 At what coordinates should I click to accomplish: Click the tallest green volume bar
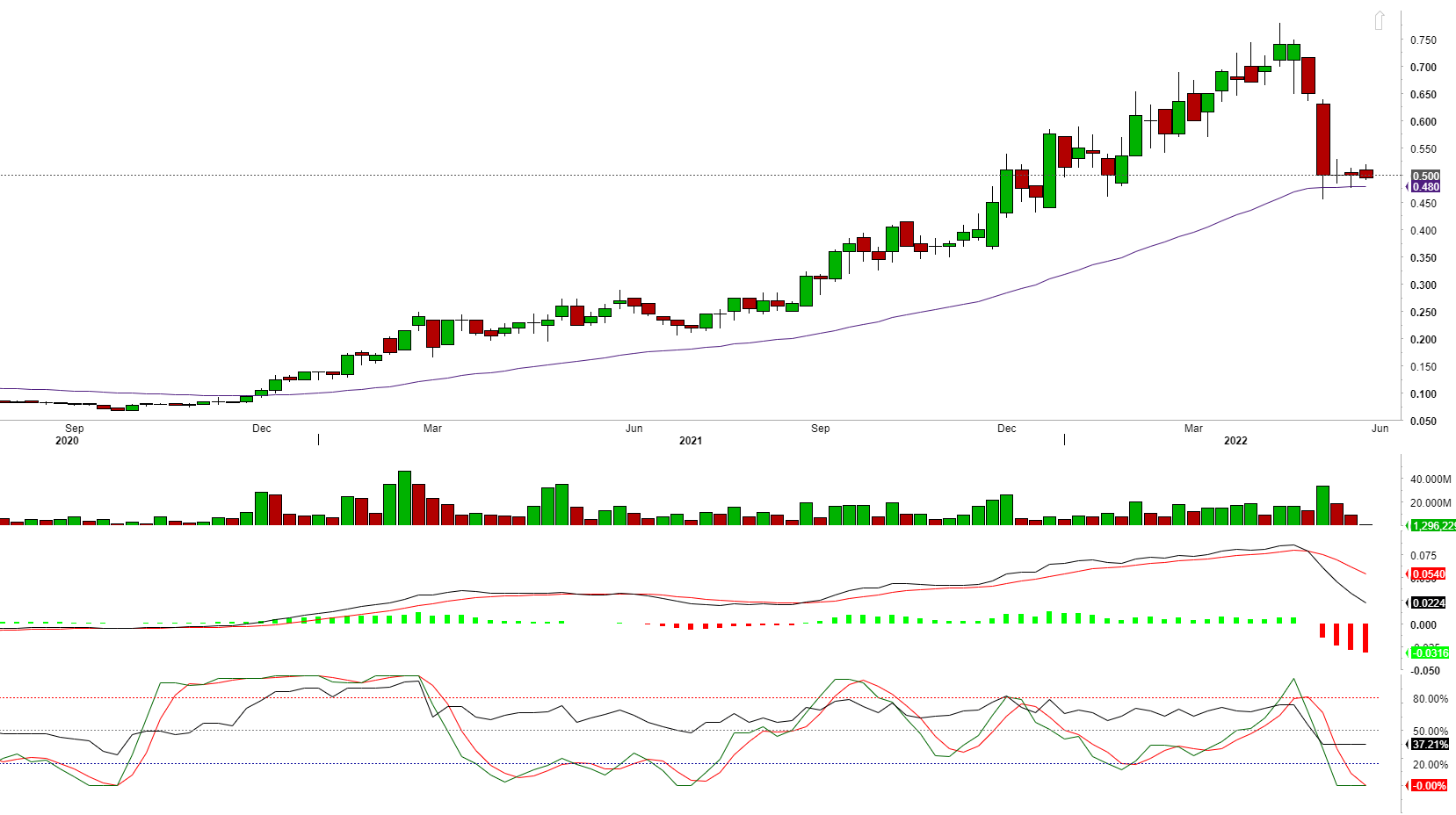pyautogui.click(x=404, y=498)
